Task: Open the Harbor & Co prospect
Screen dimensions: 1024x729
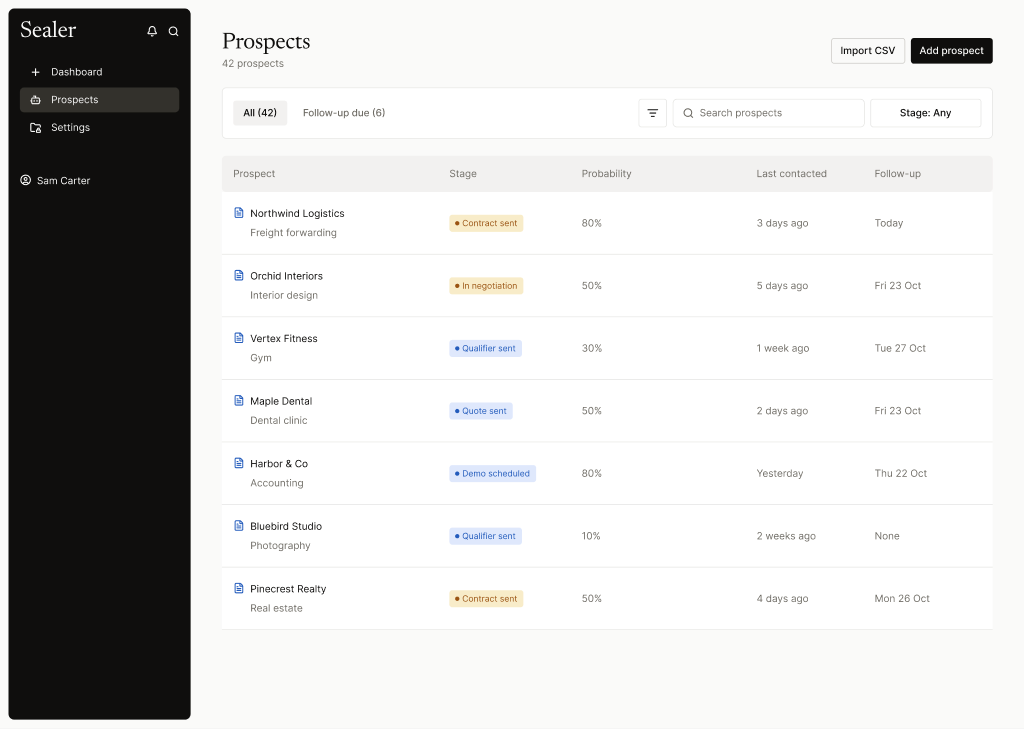Action: (279, 464)
